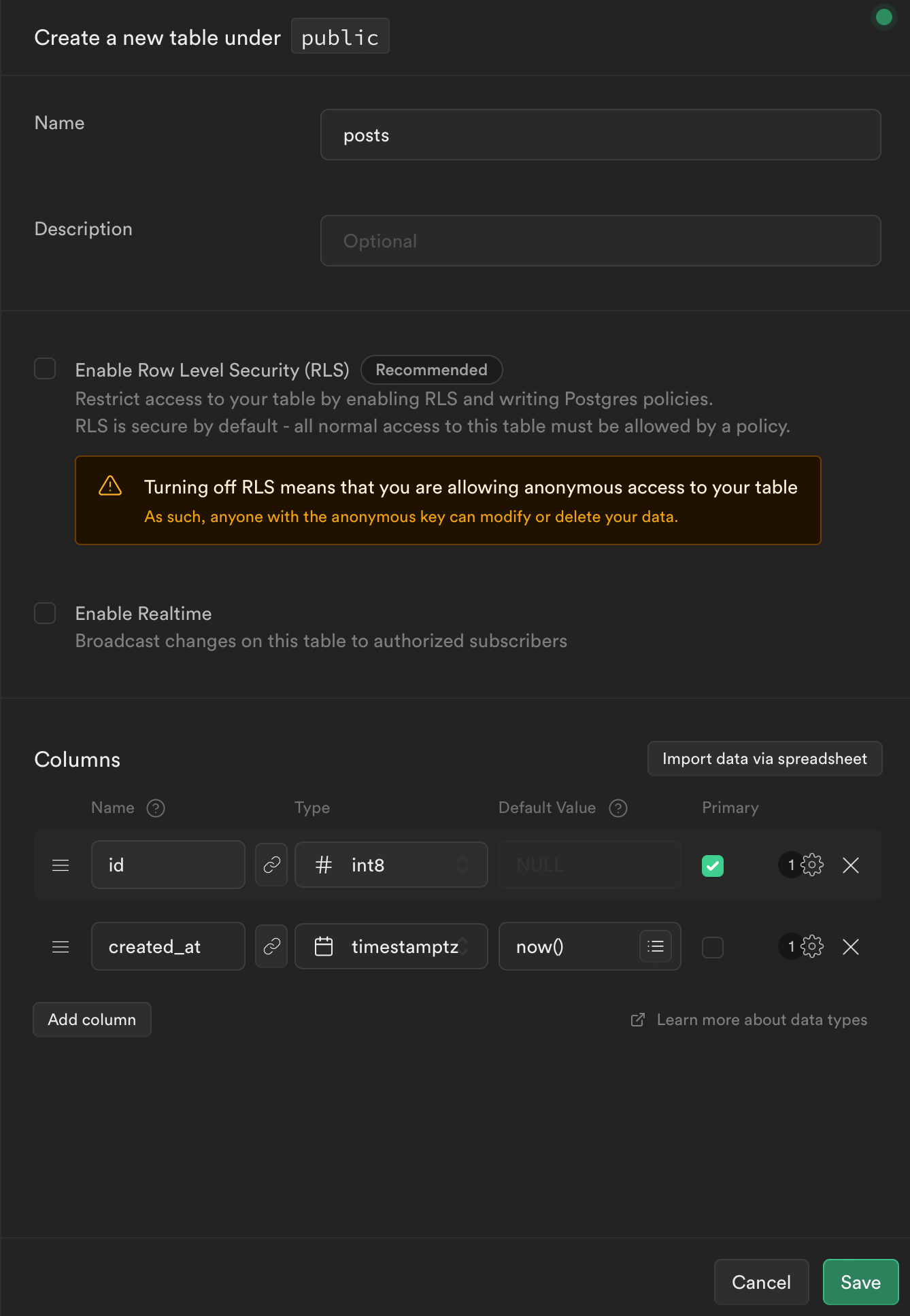Click the public schema badge in the title
Image resolution: width=910 pixels, height=1316 pixels.
pyautogui.click(x=340, y=37)
